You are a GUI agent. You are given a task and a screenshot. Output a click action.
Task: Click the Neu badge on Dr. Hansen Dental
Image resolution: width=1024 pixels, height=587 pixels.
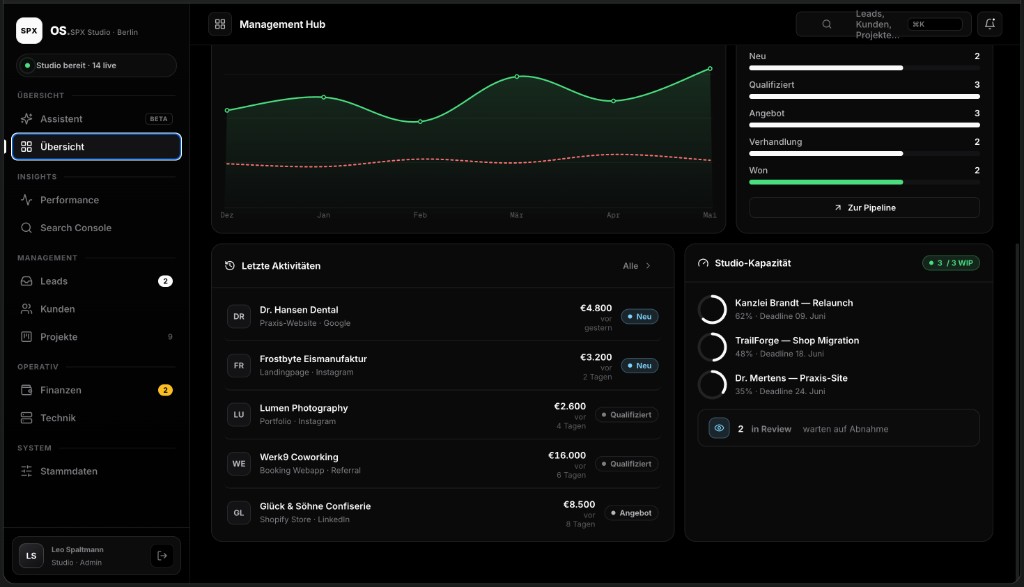click(x=639, y=317)
